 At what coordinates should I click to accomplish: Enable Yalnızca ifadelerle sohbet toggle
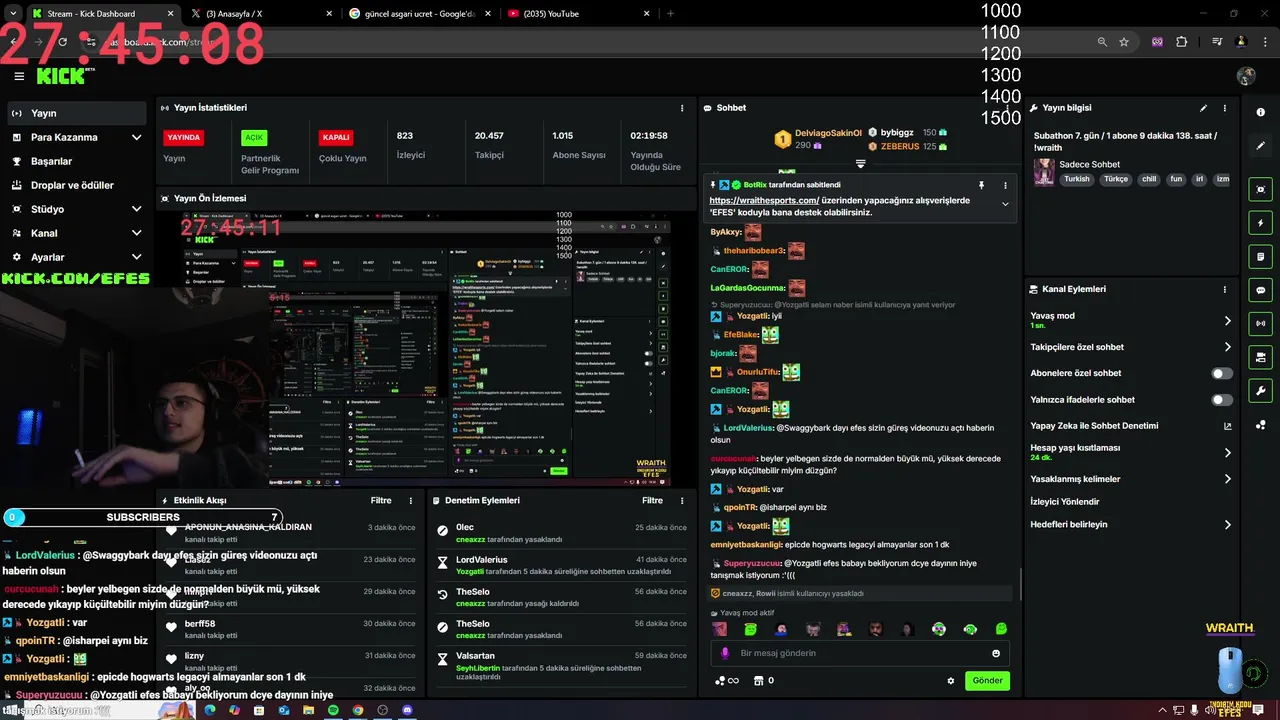pyautogui.click(x=1222, y=400)
